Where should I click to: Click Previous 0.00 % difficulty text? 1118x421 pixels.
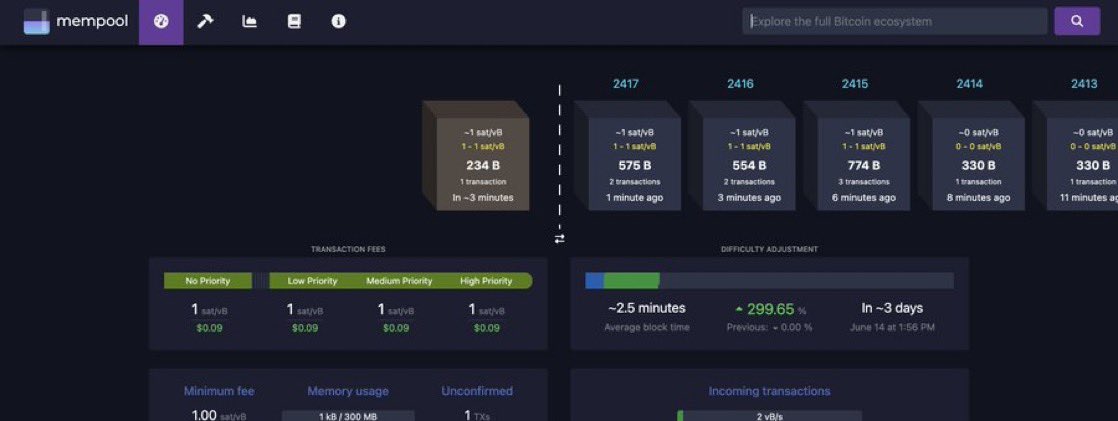(x=769, y=328)
